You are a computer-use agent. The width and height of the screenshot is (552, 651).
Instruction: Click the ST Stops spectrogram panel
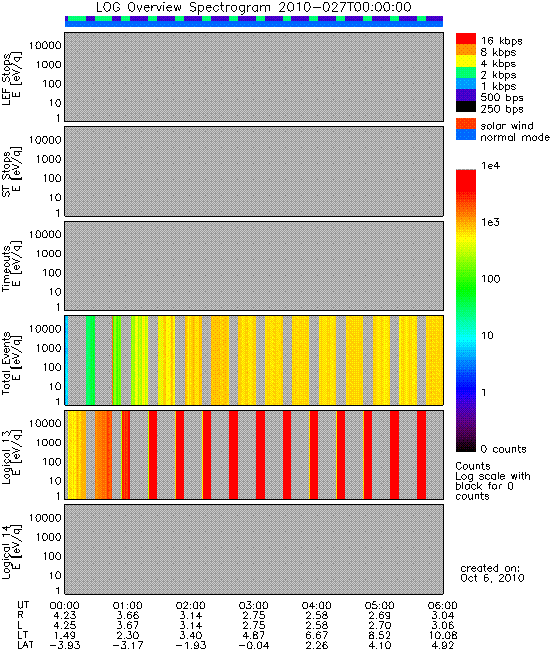tap(254, 171)
